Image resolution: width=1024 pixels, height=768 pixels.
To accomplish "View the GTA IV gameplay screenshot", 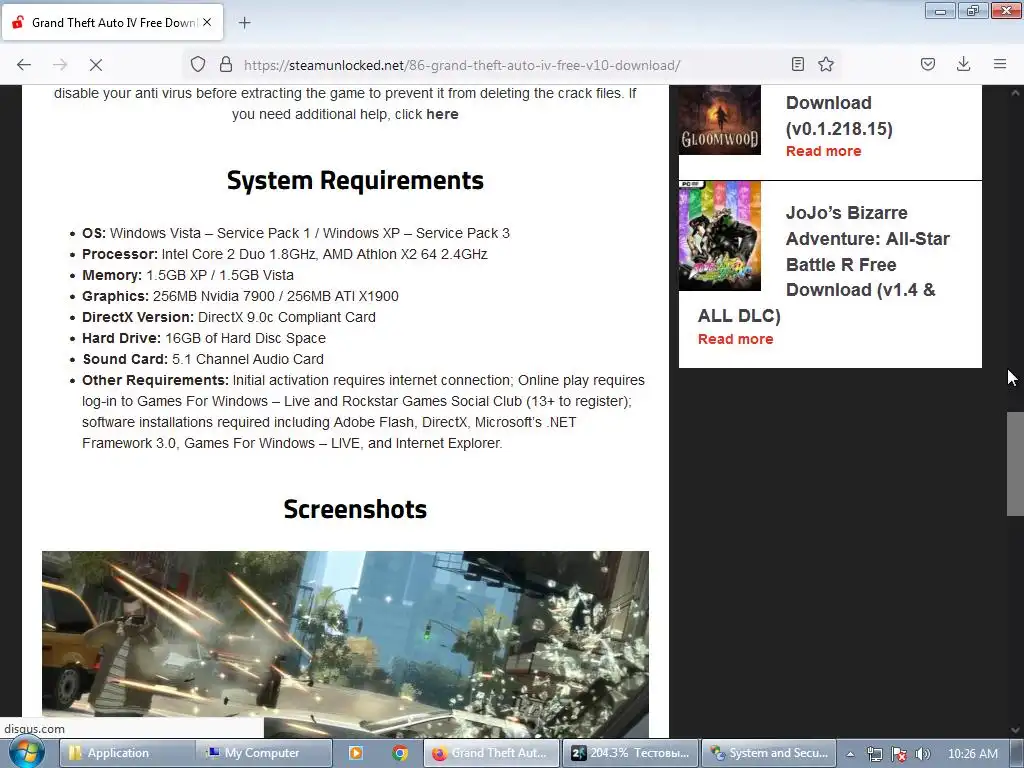I will point(345,644).
